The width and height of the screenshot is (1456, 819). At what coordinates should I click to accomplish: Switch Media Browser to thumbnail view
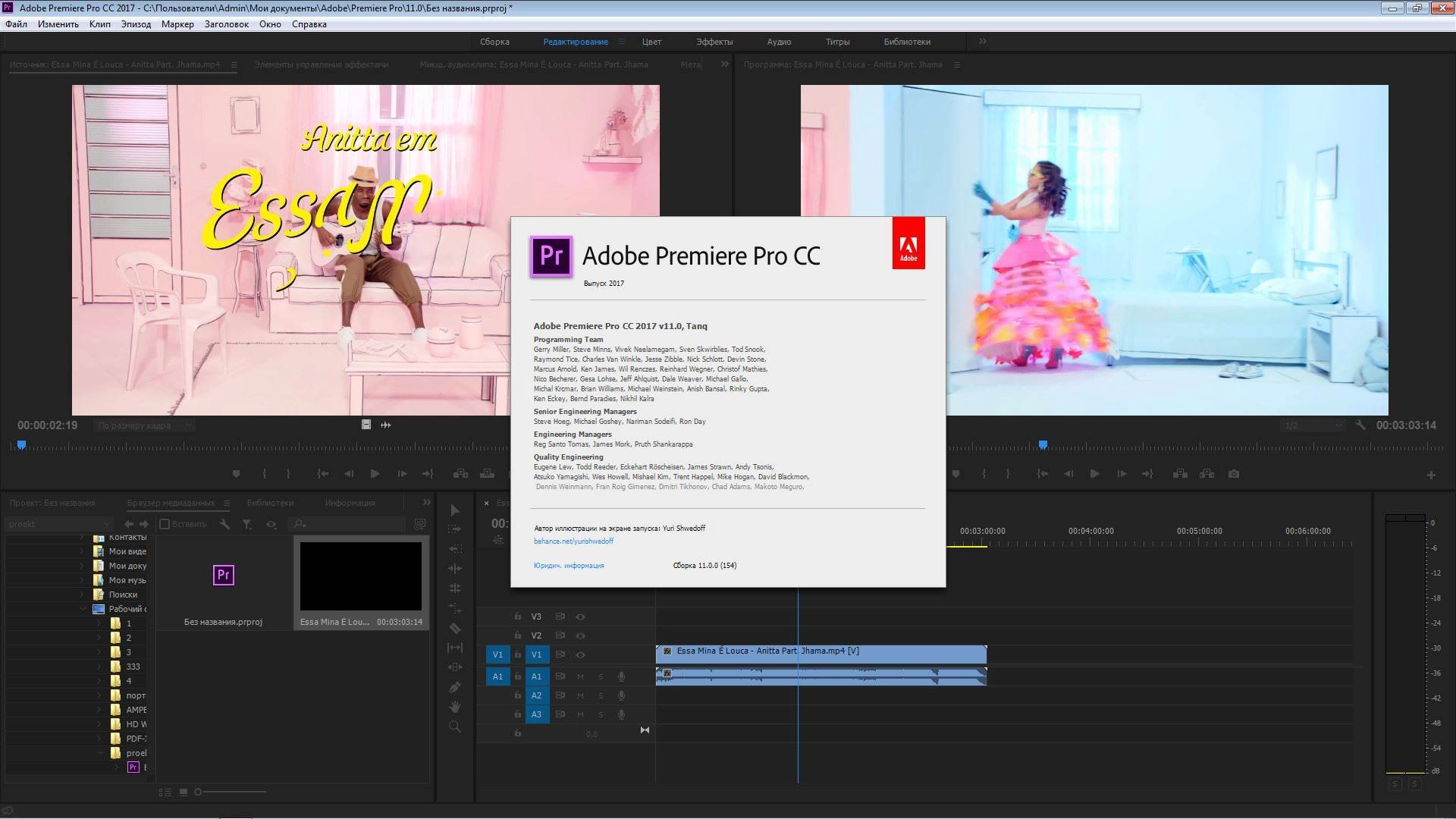[184, 792]
